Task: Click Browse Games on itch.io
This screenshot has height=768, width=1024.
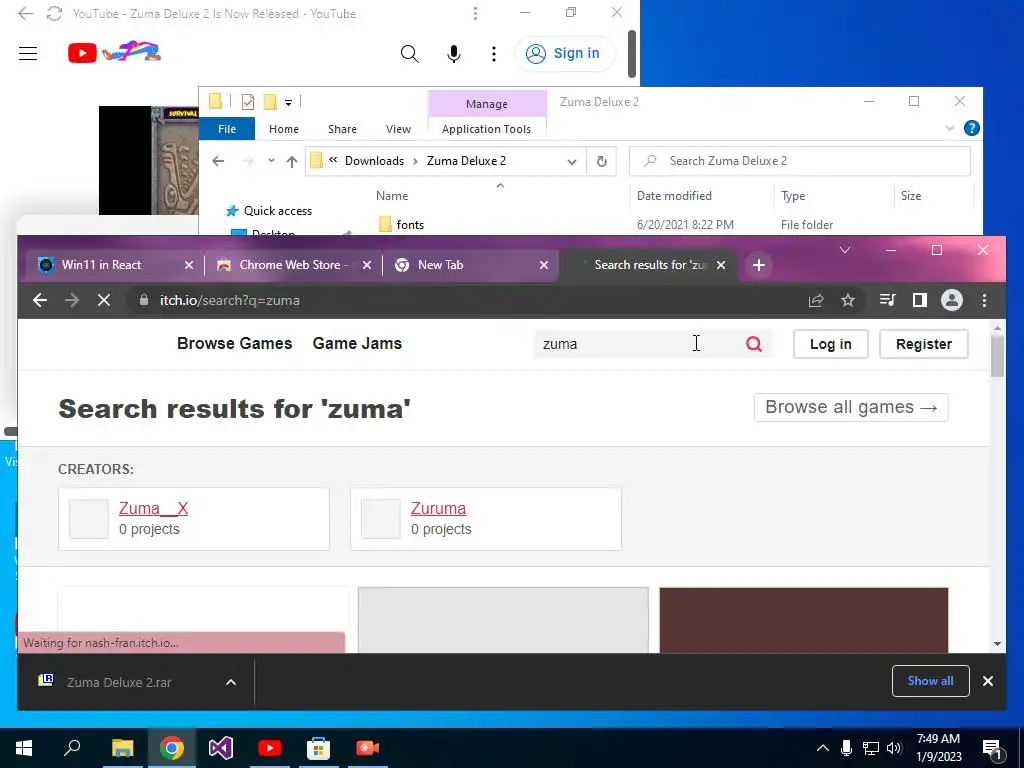Action: (234, 344)
